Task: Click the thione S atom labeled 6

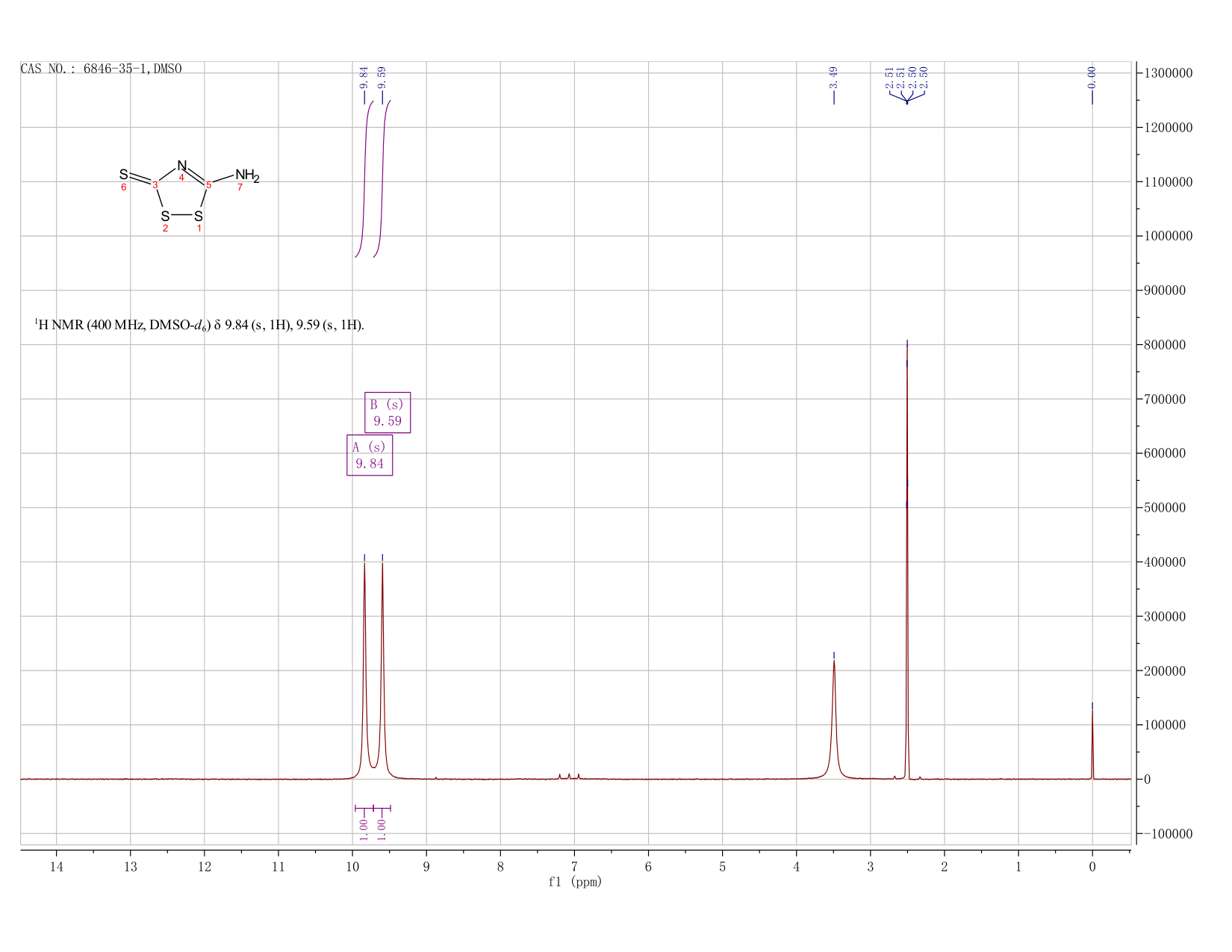Action: click(123, 175)
